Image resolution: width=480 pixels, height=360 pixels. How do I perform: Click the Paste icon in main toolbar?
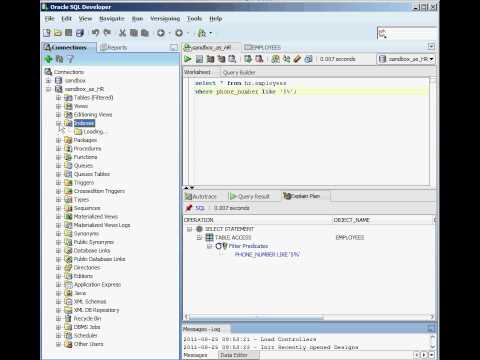145,33
